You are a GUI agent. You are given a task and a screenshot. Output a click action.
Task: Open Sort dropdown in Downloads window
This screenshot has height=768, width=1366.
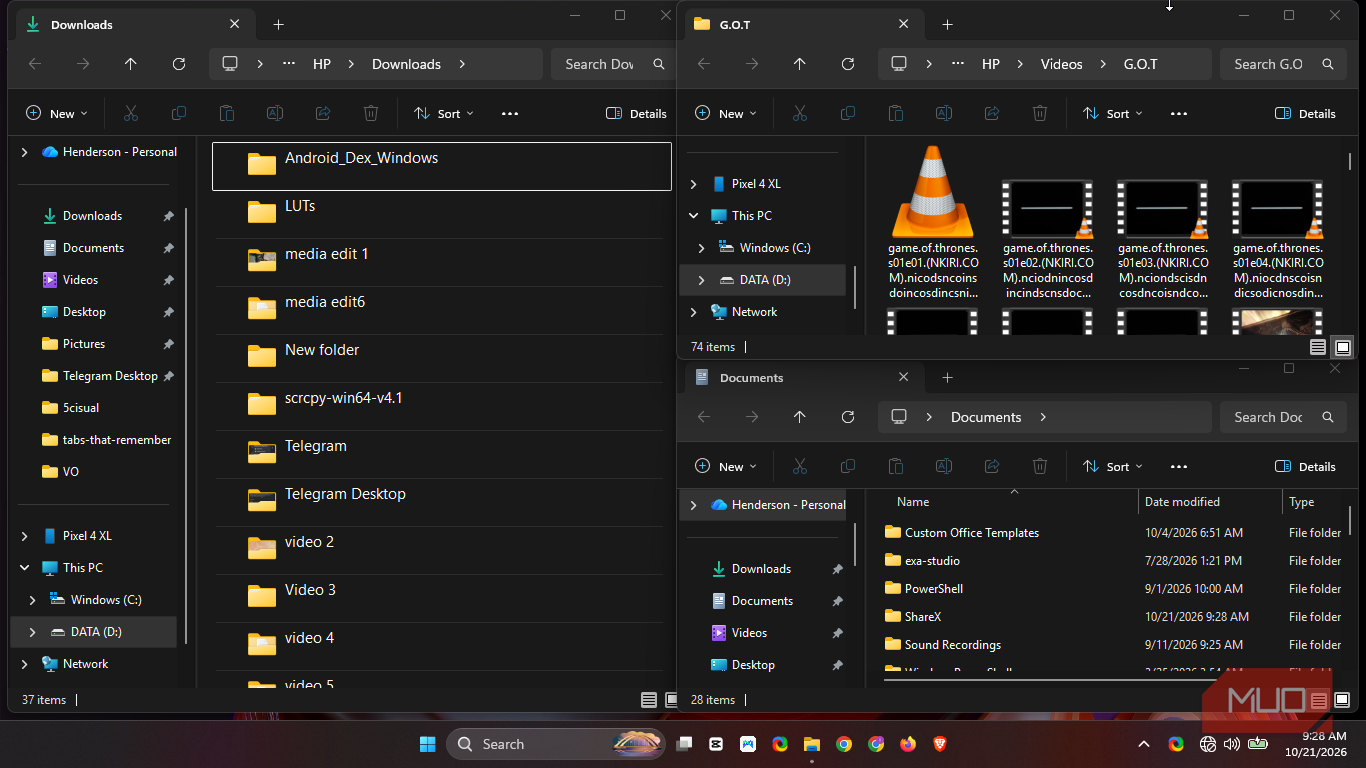(444, 114)
